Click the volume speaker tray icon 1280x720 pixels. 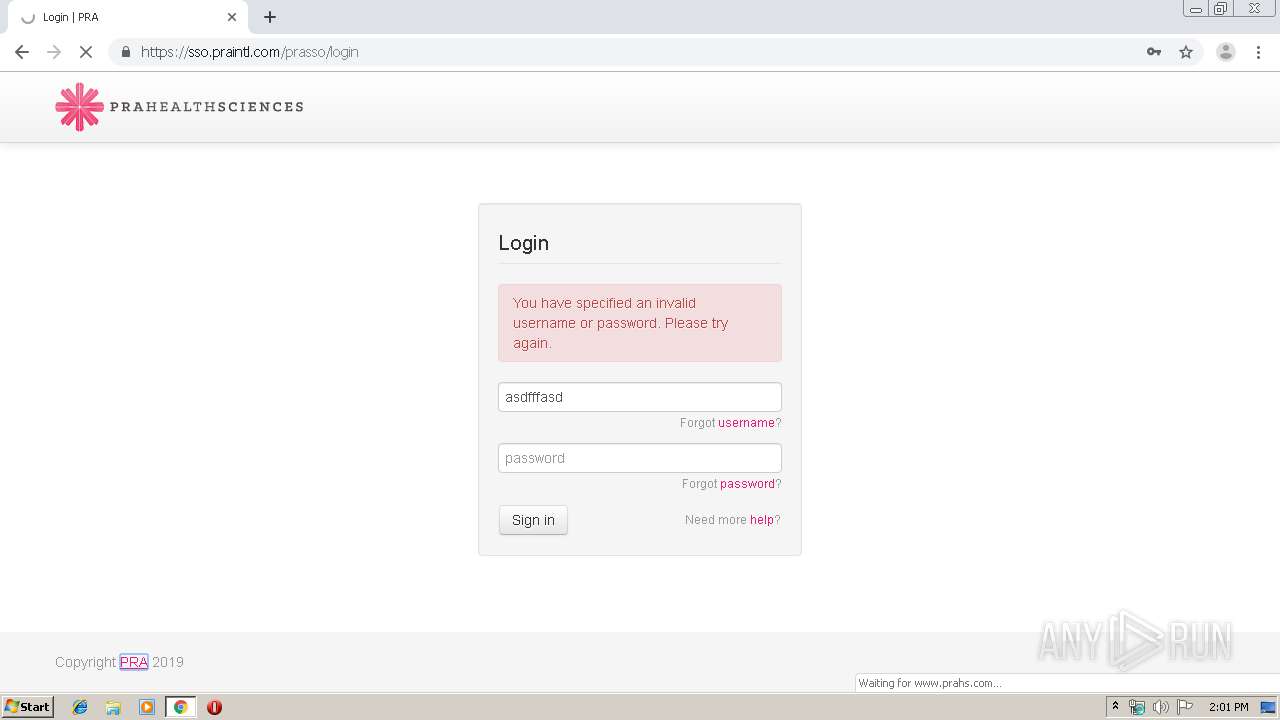tap(1160, 707)
